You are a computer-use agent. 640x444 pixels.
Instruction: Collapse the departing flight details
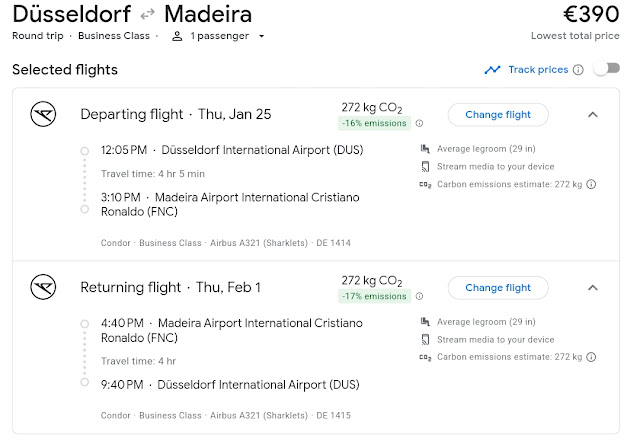coord(592,114)
